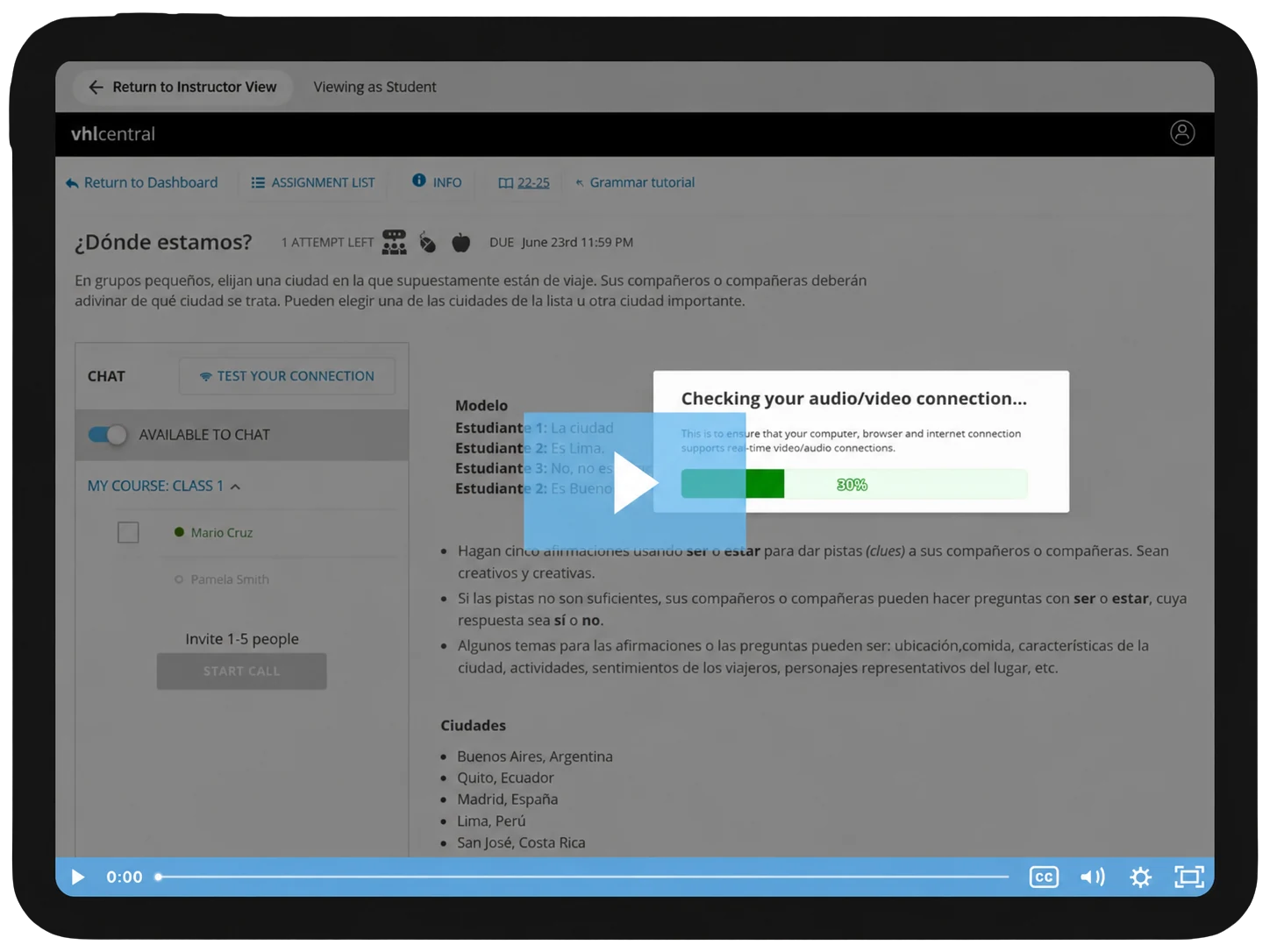This screenshot has width=1270, height=952.
Task: Click the apple icon before the due date
Action: (460, 242)
